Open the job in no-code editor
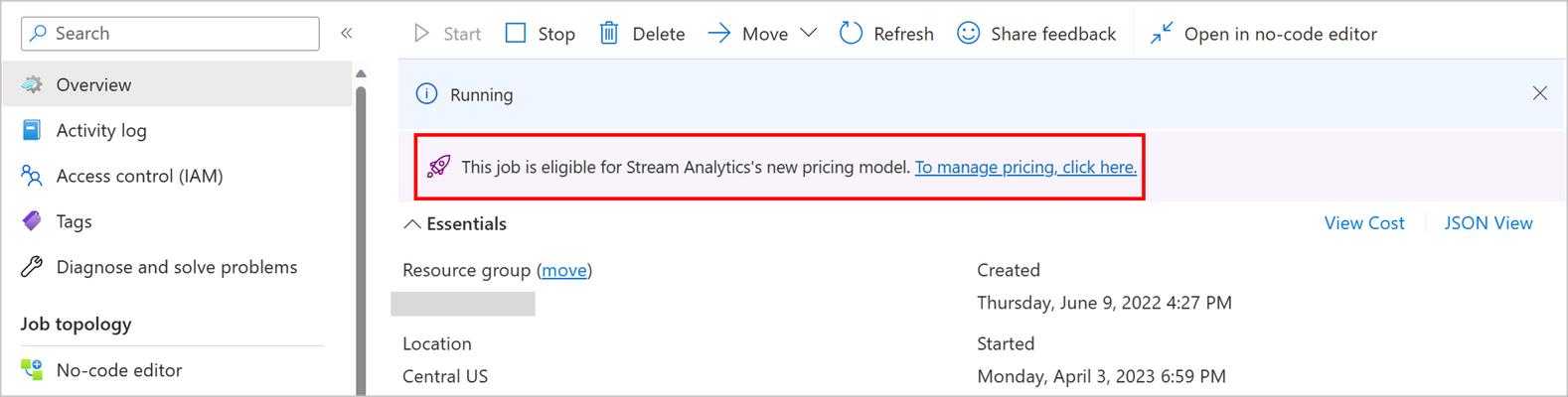 click(x=1263, y=34)
